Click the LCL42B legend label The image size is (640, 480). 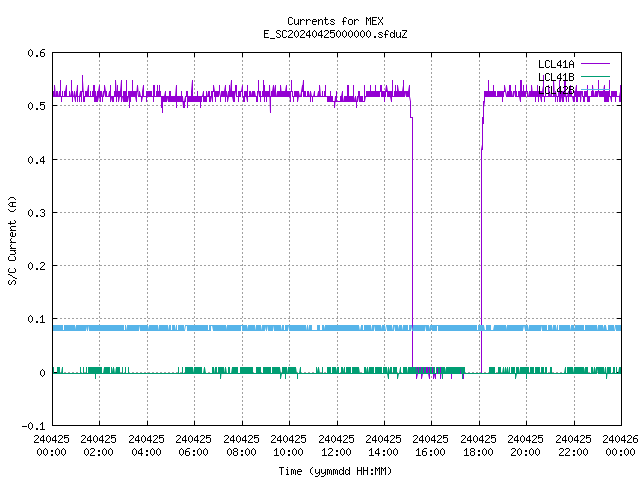(x=556, y=90)
